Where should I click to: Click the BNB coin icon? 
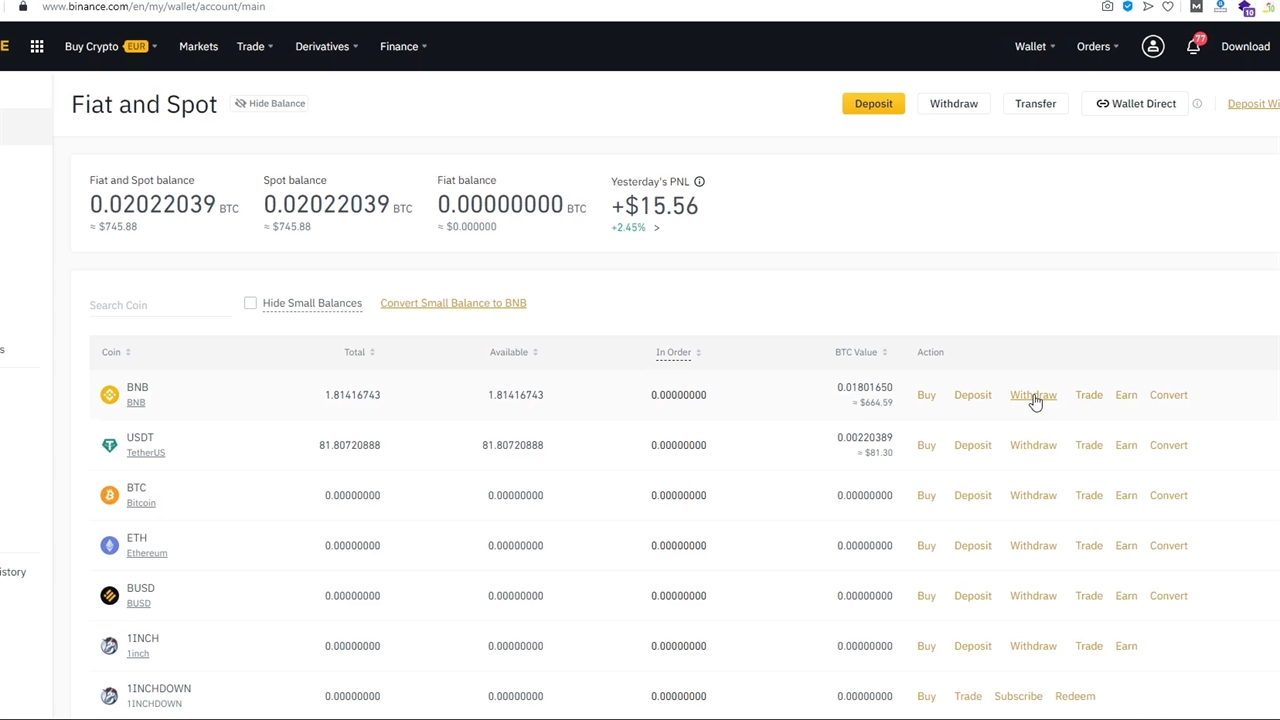pos(109,395)
